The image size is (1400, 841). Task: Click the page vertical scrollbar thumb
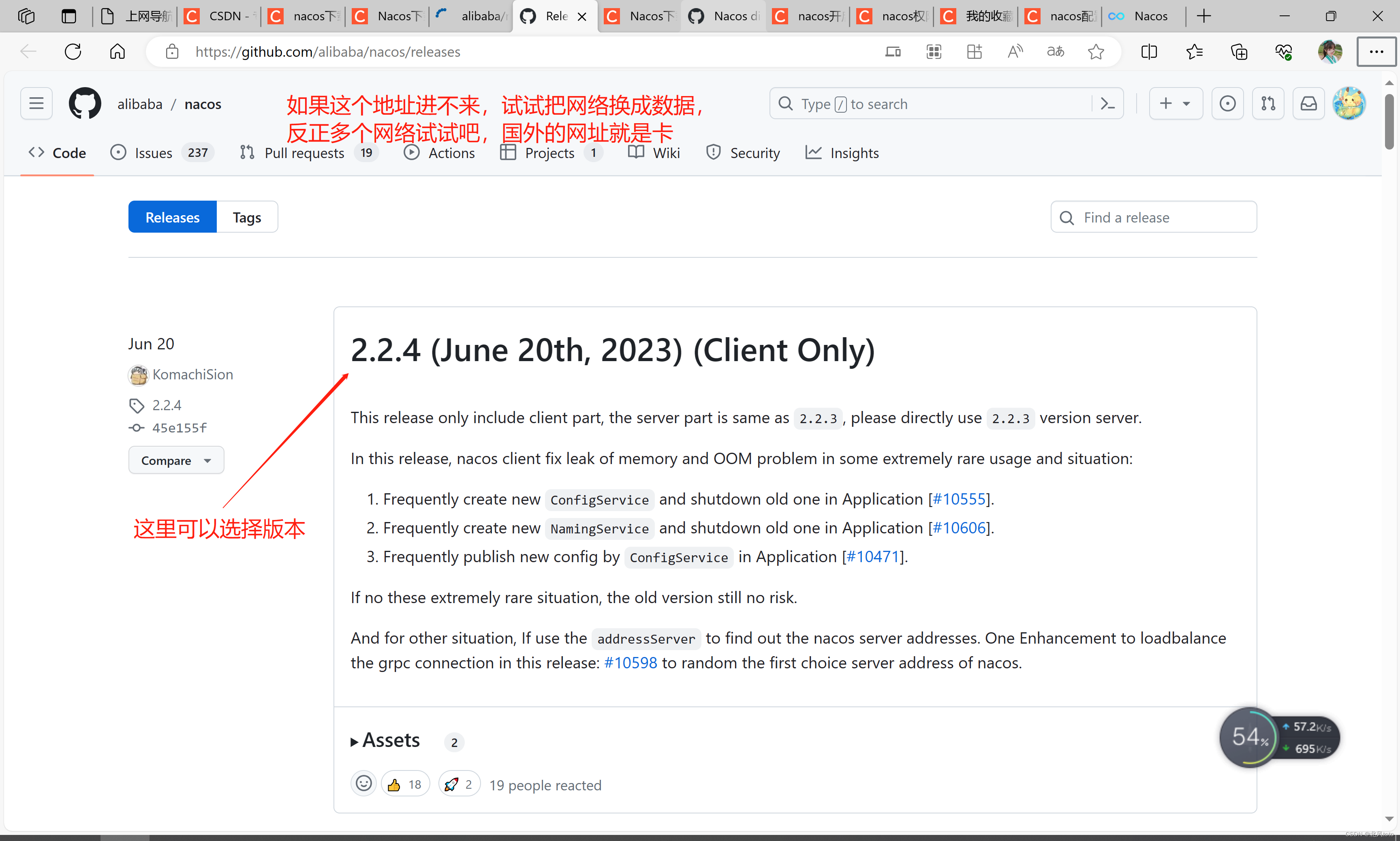coord(1389,122)
